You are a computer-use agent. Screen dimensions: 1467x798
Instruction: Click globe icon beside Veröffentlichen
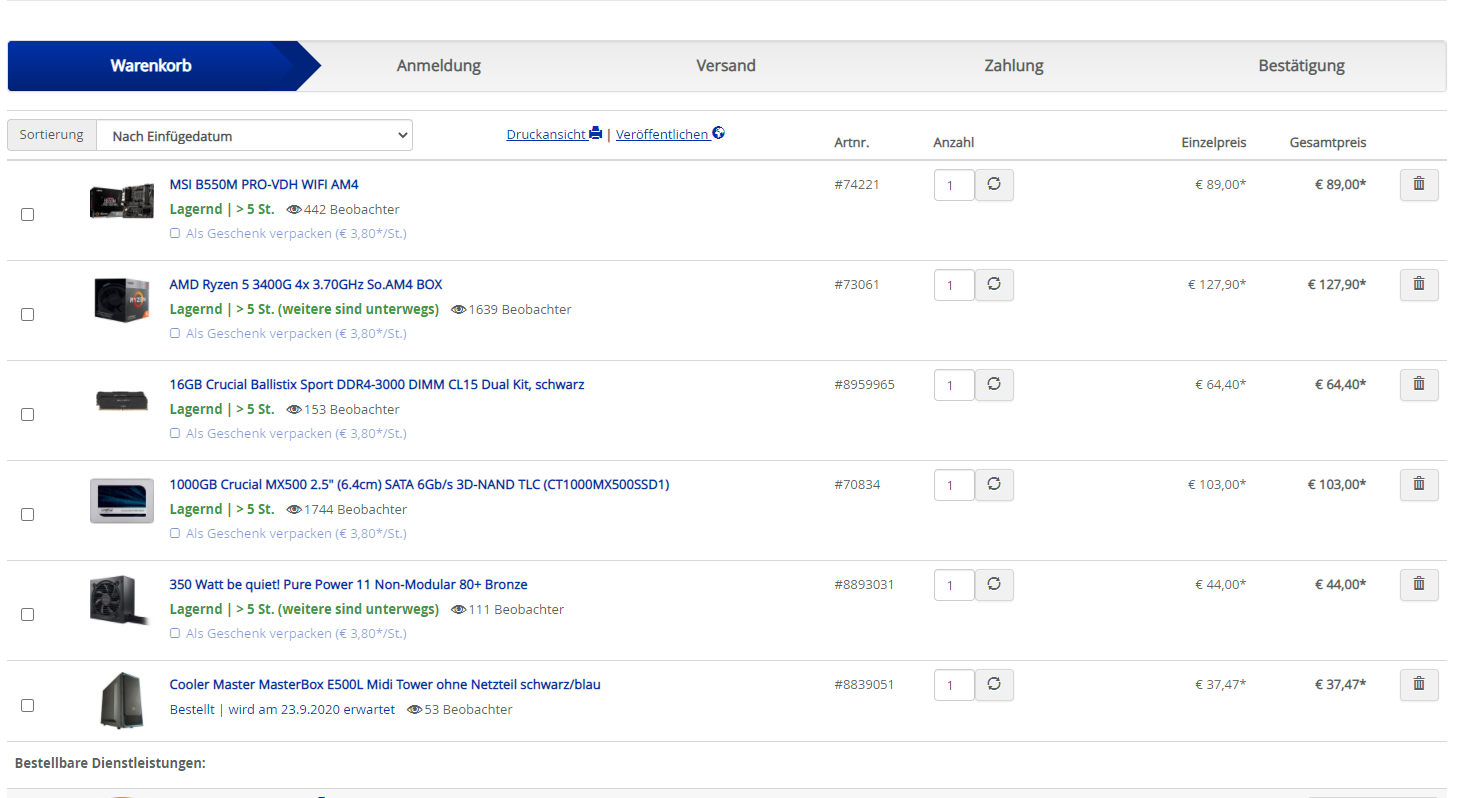718,133
